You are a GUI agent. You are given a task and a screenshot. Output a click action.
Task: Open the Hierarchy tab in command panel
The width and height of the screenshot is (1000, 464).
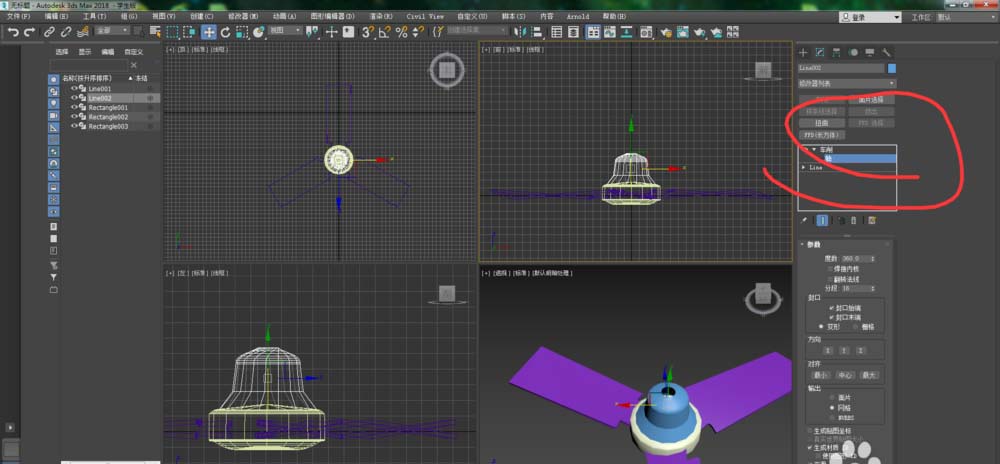pos(836,52)
